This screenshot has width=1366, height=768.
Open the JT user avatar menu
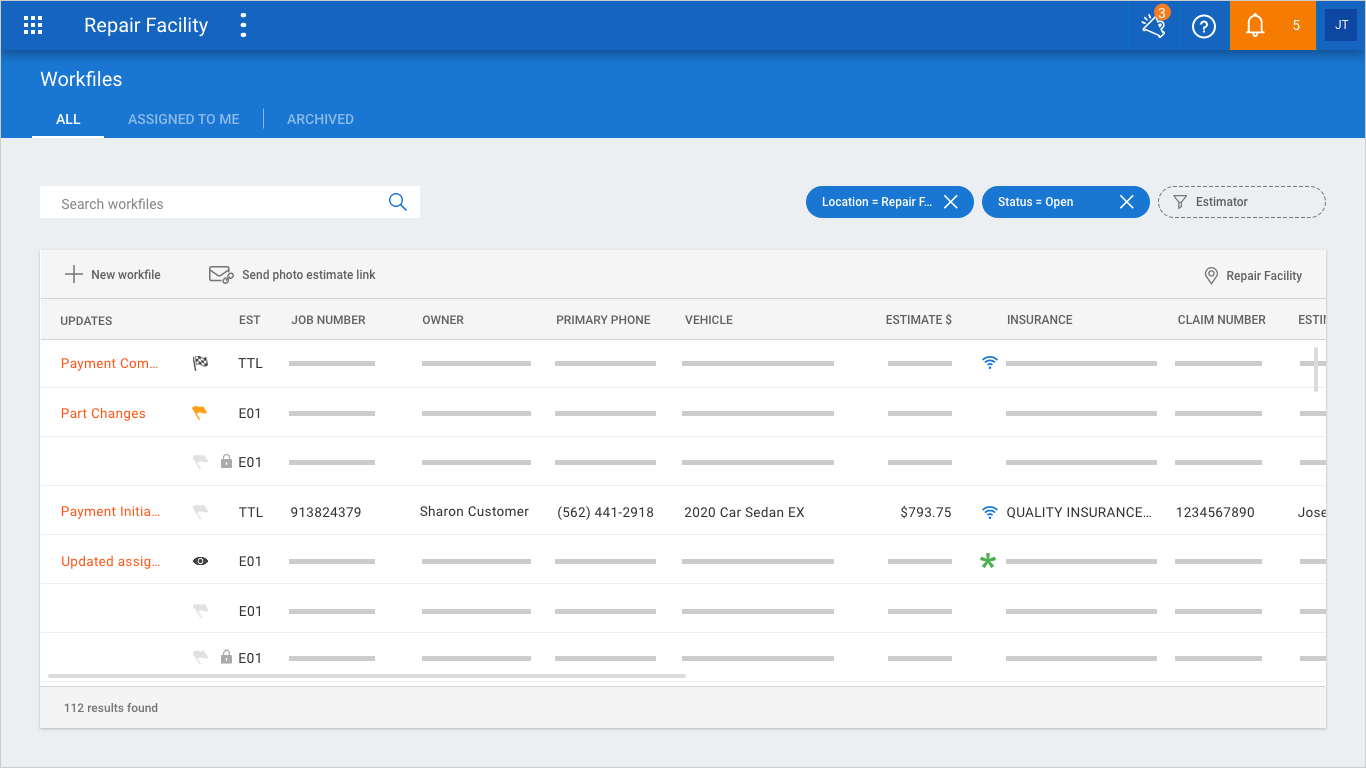(x=1341, y=26)
